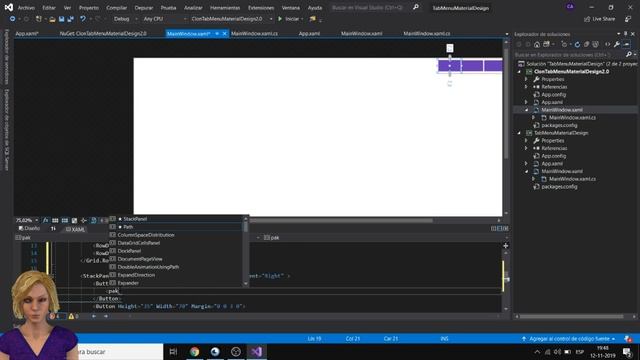Switch to NuGet ClonTabMenuMaterialDesign2.0 tab

[x=103, y=33]
